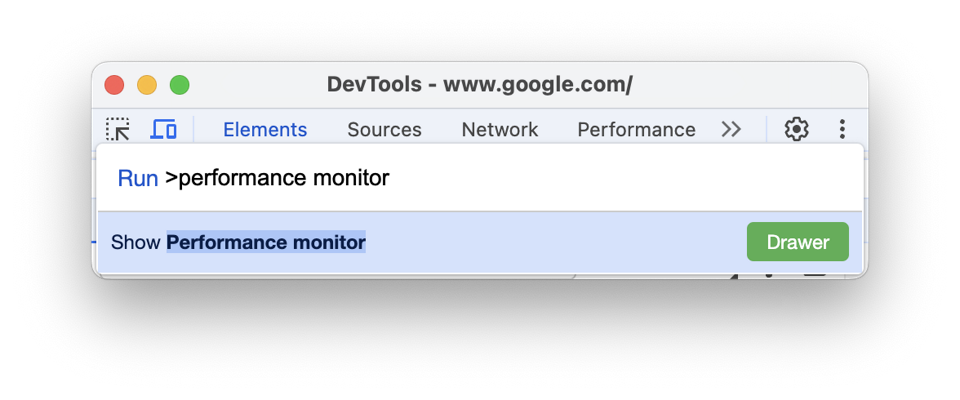Click the typed '>performance monitor' query text
Image resolution: width=960 pixels, height=400 pixels.
pos(277,178)
